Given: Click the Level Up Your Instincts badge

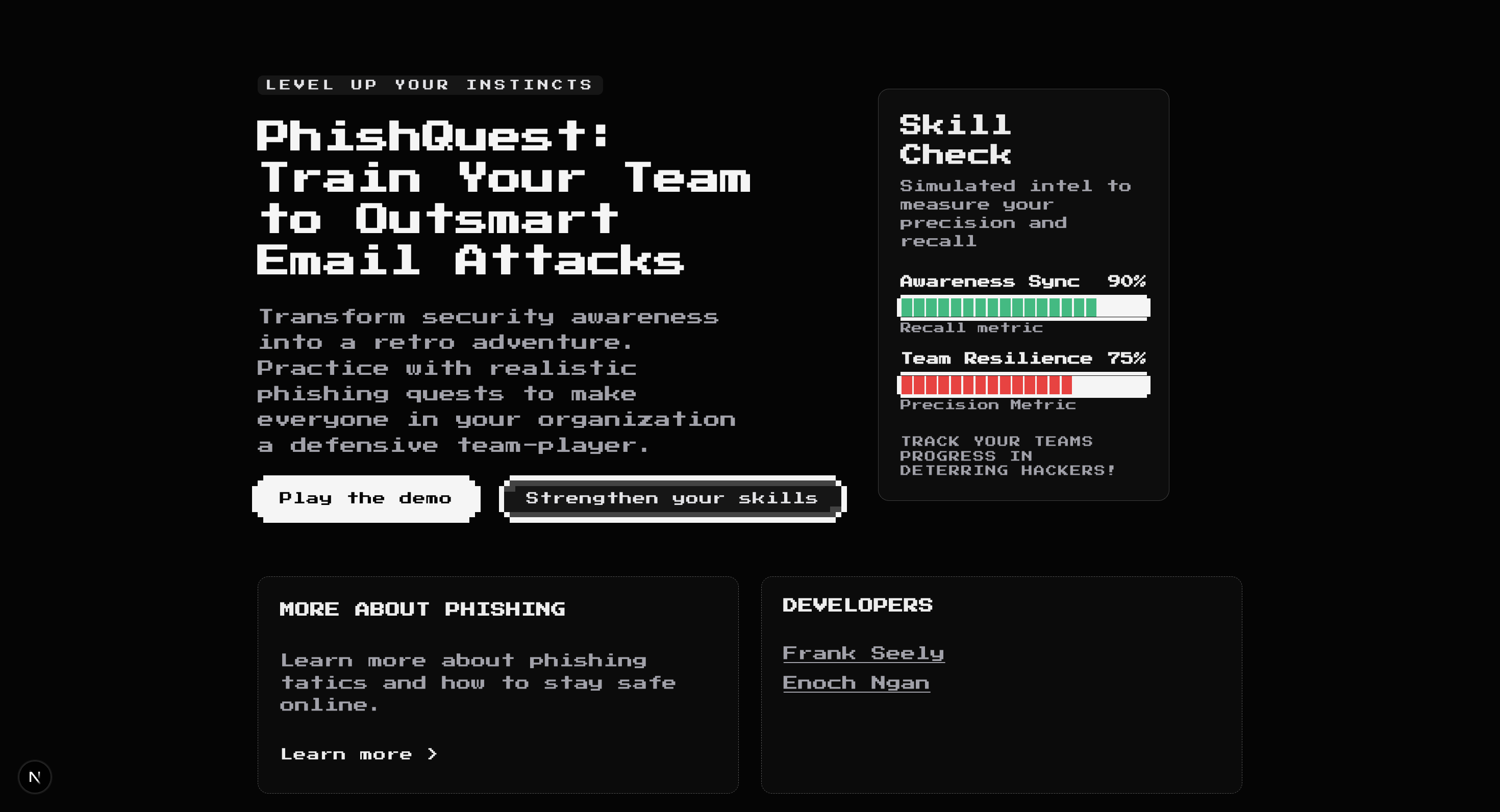Looking at the screenshot, I should tap(429, 85).
